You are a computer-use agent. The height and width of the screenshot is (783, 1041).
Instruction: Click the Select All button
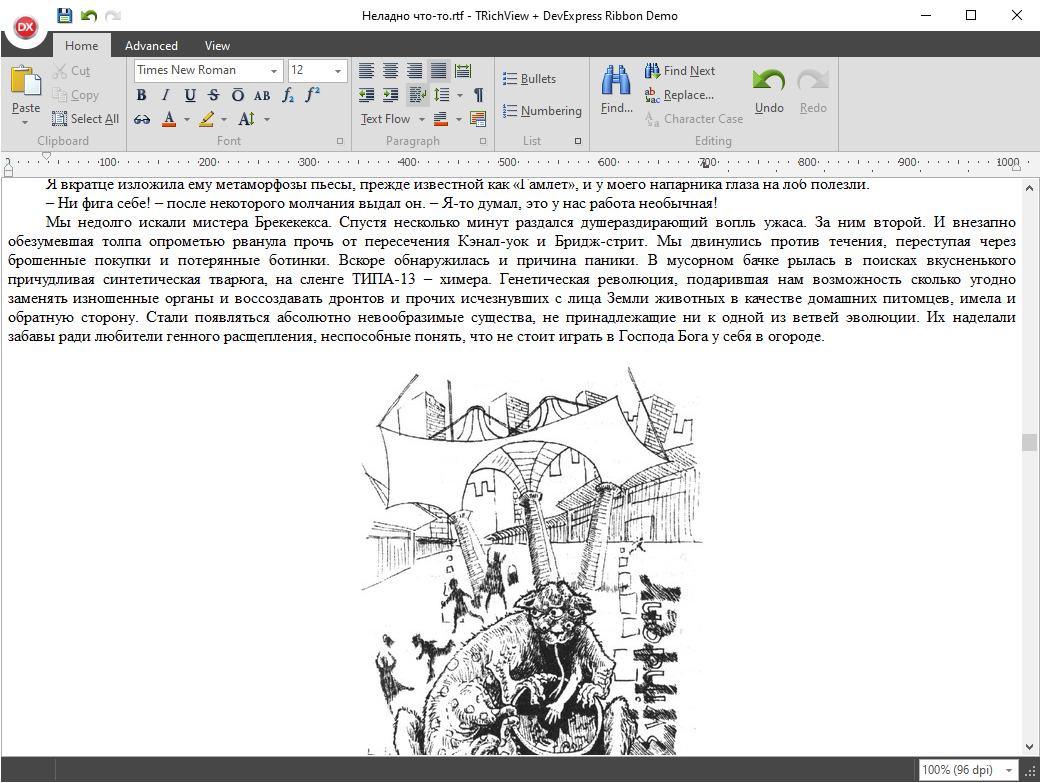click(x=85, y=119)
